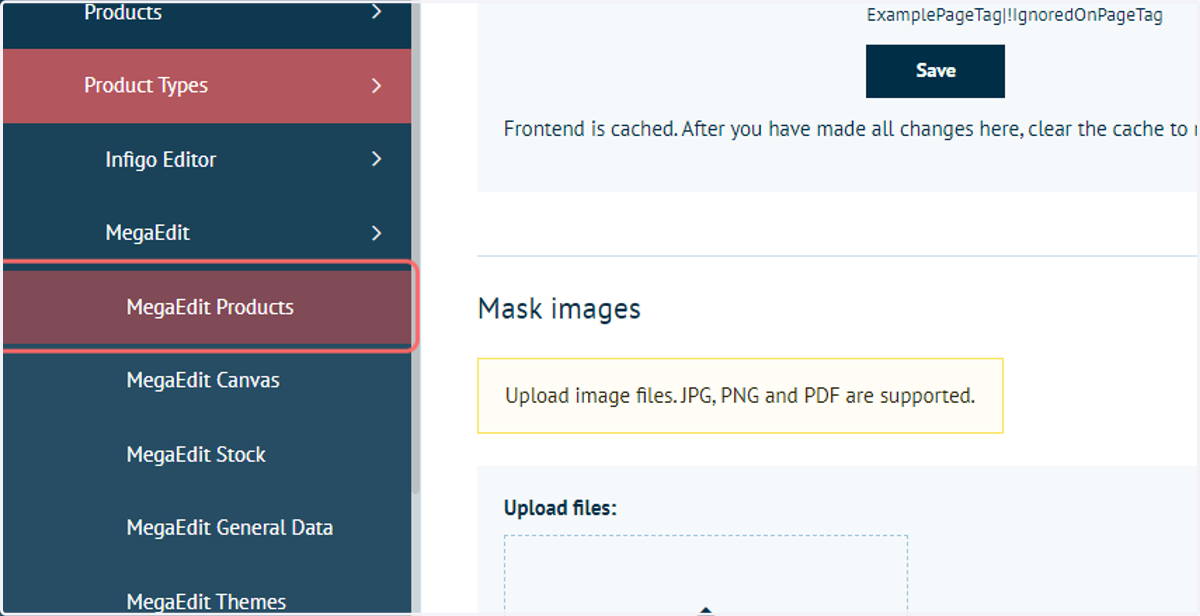Click the 'Frontend is cached' message

pos(851,130)
